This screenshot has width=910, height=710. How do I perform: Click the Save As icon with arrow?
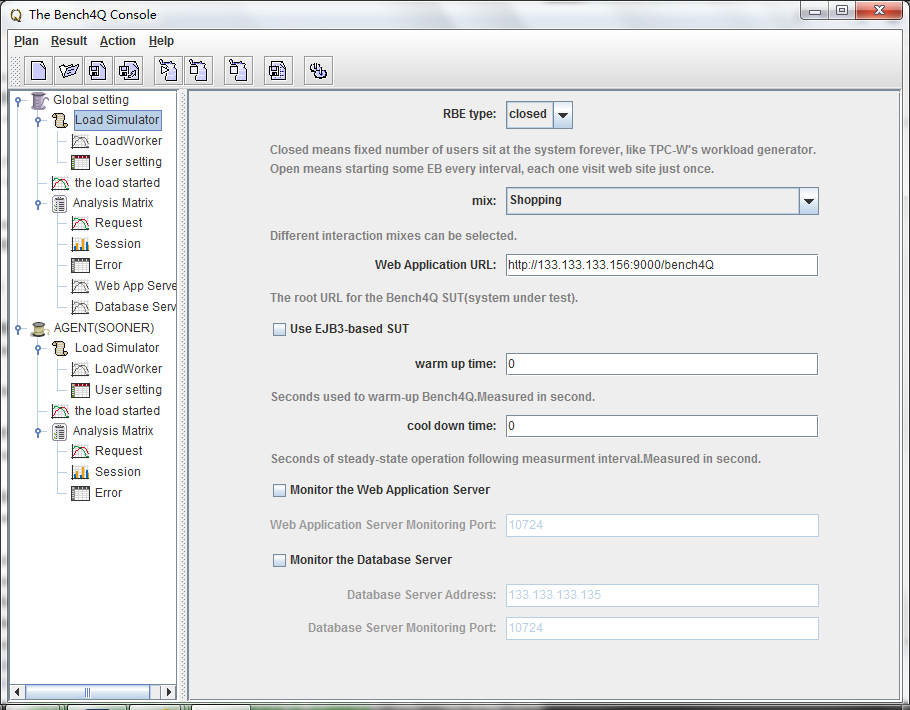point(128,71)
